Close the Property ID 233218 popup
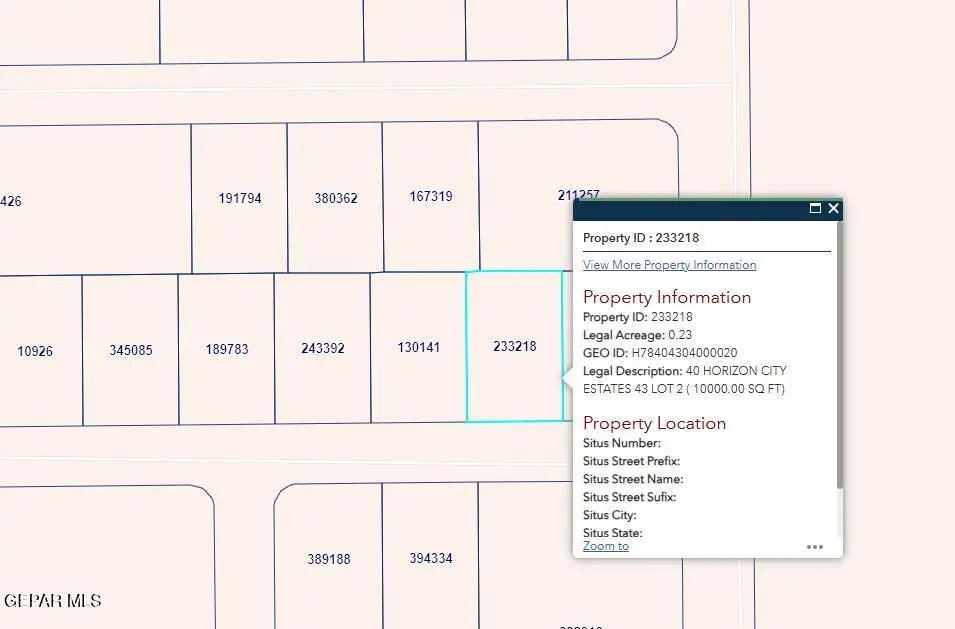The image size is (955, 629). (833, 208)
